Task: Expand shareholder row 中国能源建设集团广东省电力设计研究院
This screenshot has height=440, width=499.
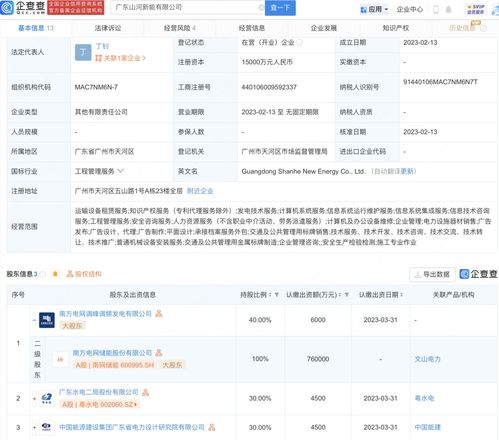Action: (x=34, y=427)
